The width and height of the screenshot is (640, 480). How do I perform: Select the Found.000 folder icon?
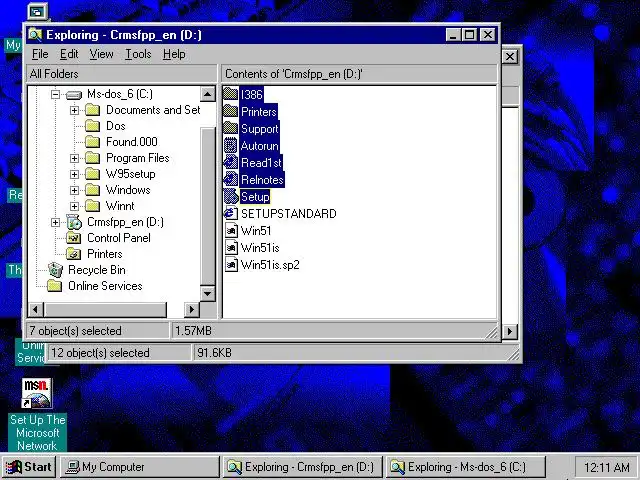click(x=93, y=142)
